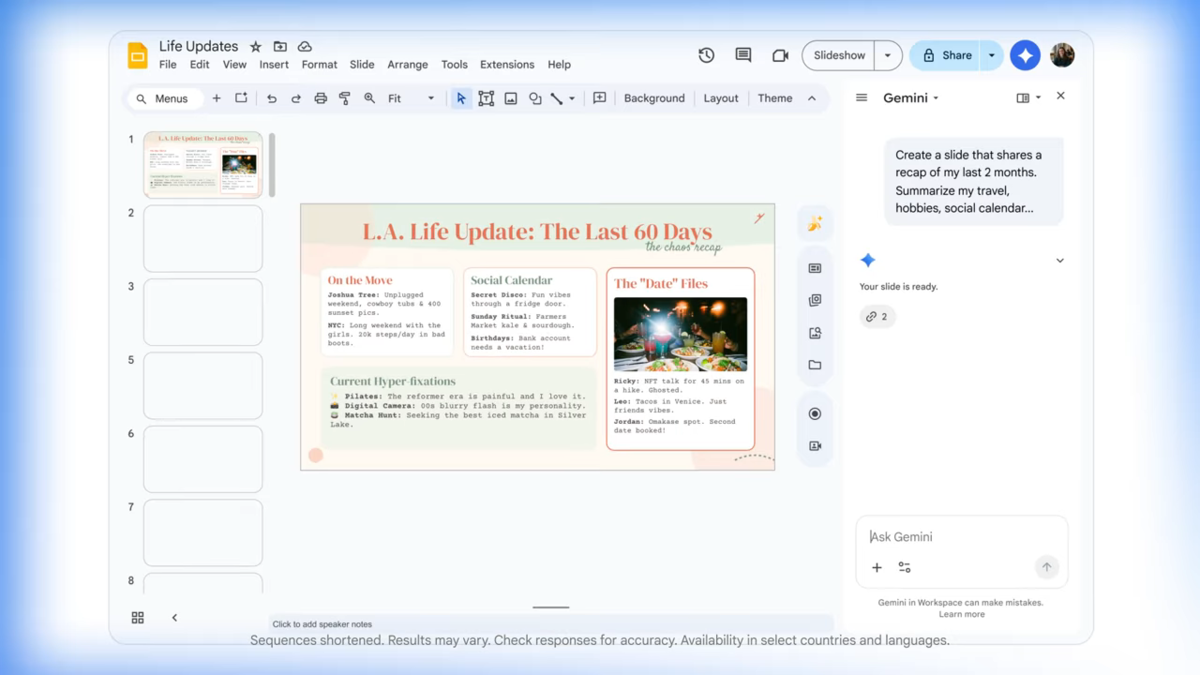Collapse the filmstrip panel arrow
The image size is (1200, 675).
click(174, 618)
